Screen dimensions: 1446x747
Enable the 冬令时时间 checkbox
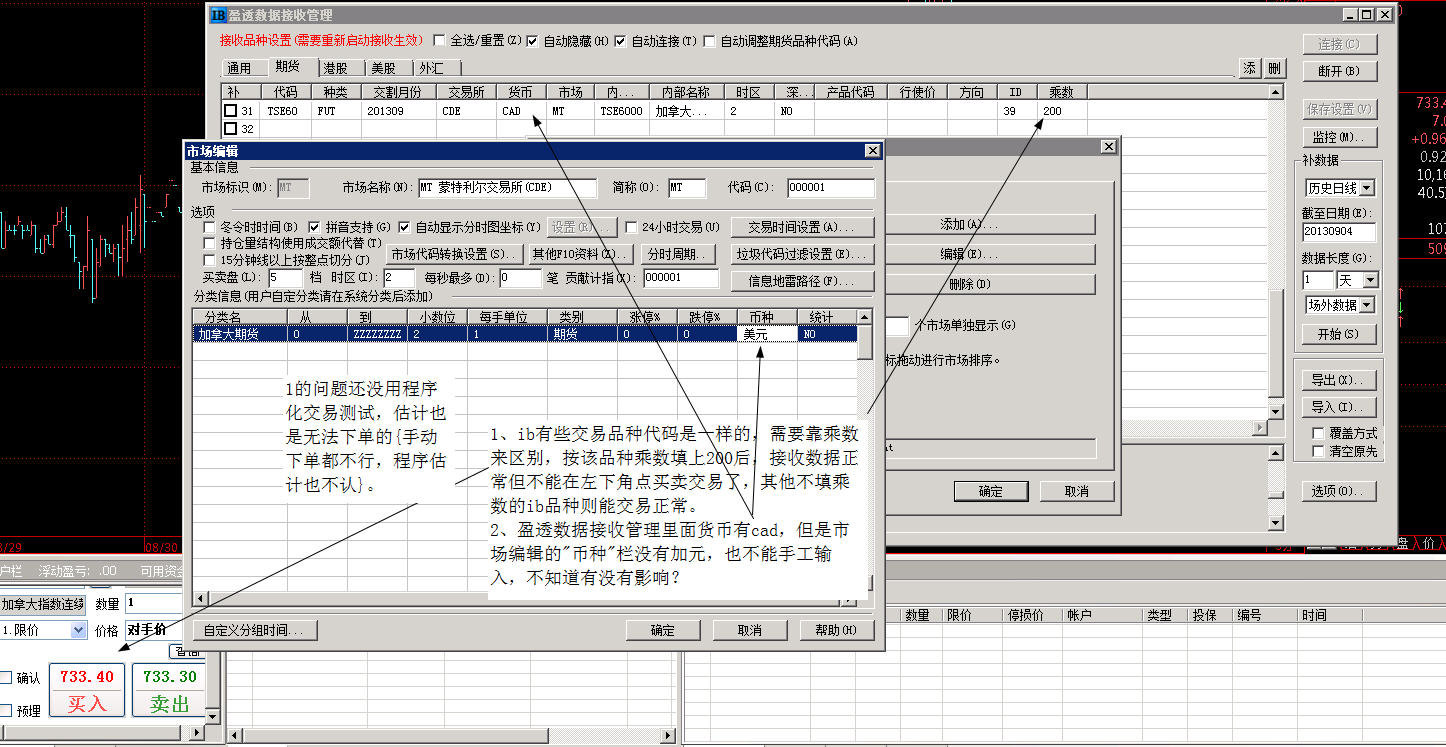click(210, 227)
